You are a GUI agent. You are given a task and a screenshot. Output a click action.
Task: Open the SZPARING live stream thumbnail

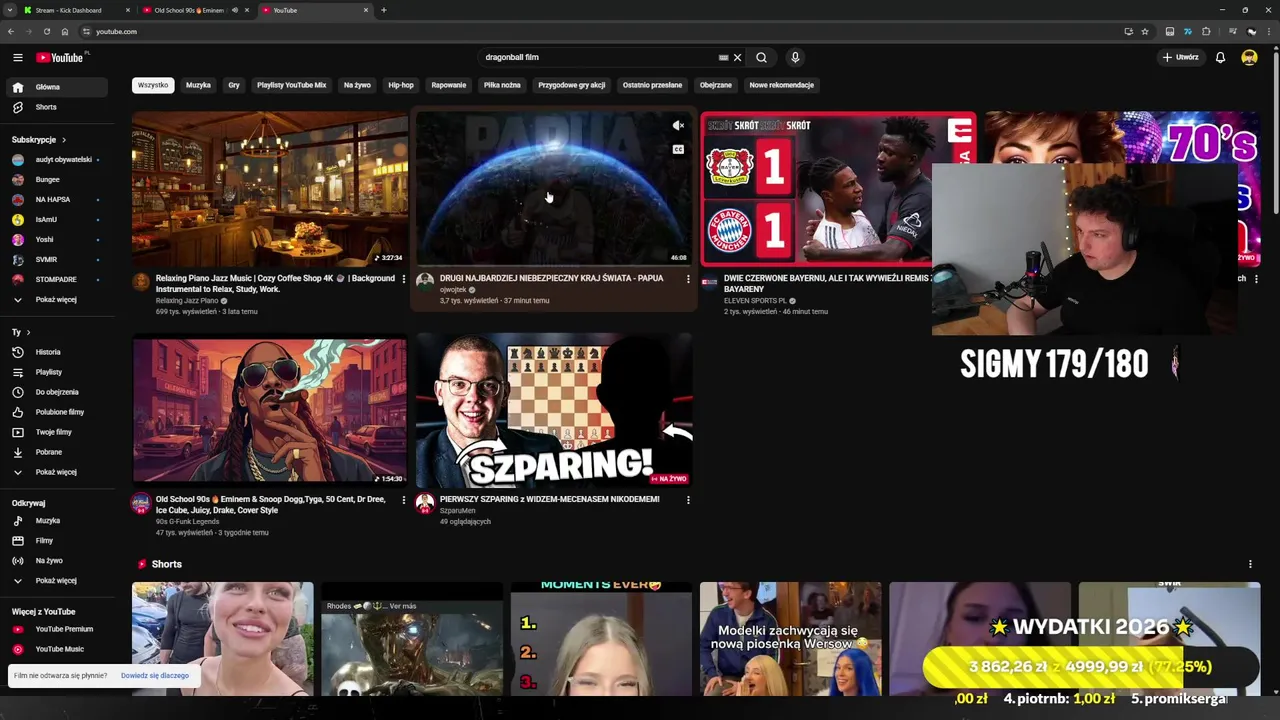[x=554, y=410]
